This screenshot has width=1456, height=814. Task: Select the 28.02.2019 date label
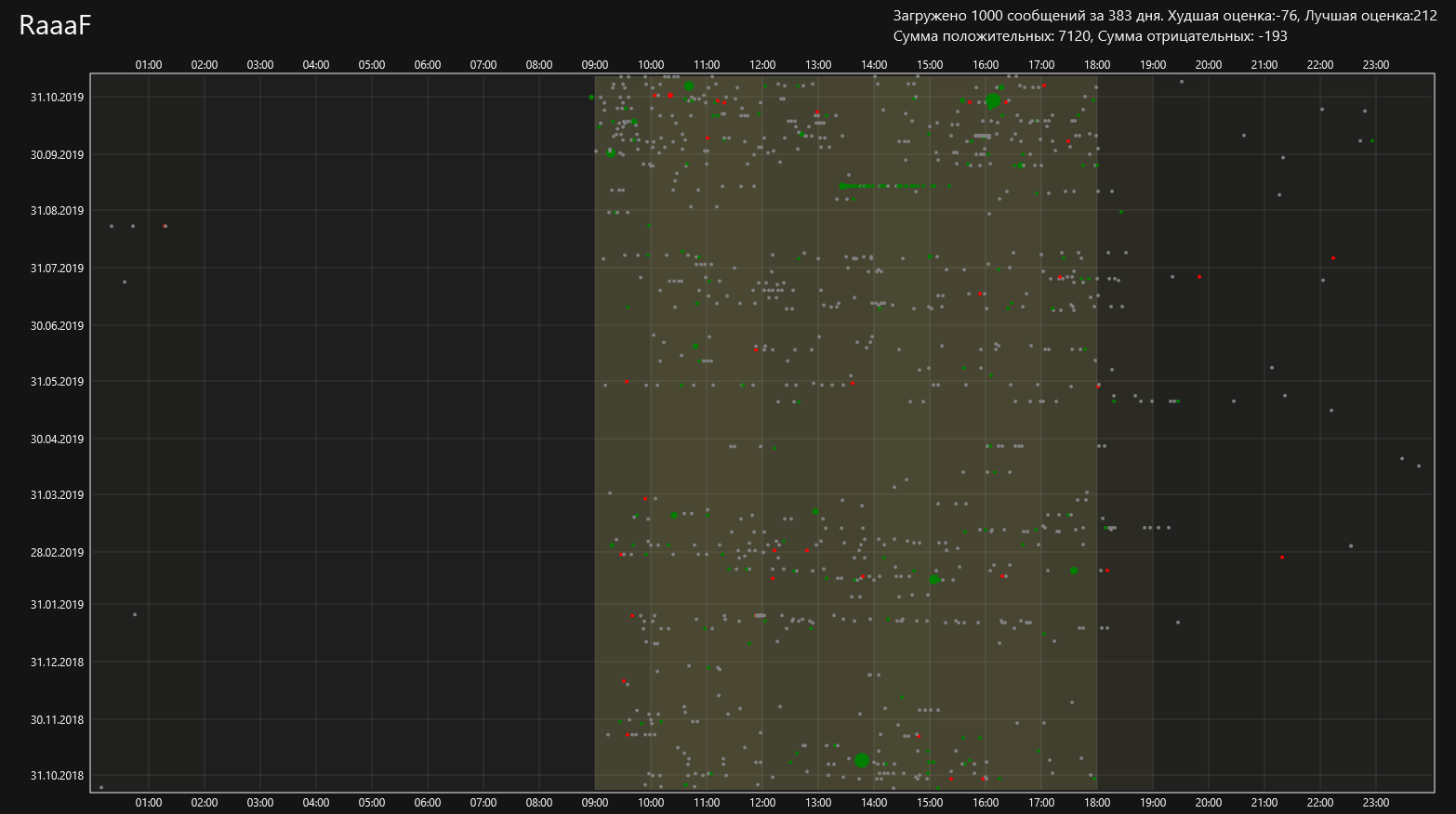click(57, 552)
